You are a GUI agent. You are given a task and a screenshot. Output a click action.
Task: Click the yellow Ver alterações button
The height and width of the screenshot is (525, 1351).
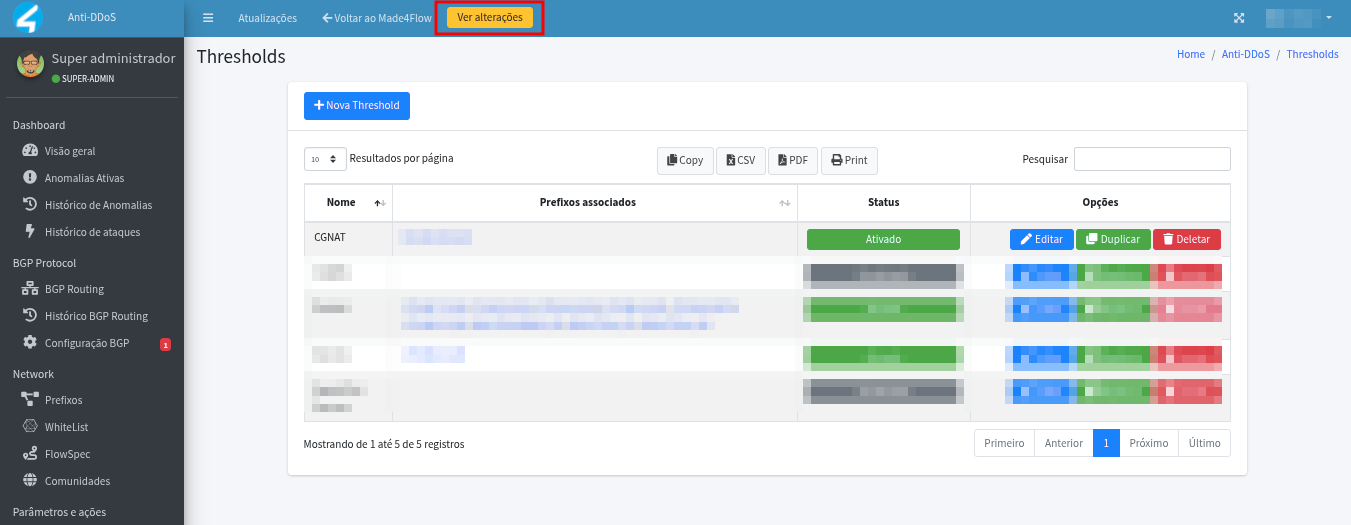(x=490, y=18)
